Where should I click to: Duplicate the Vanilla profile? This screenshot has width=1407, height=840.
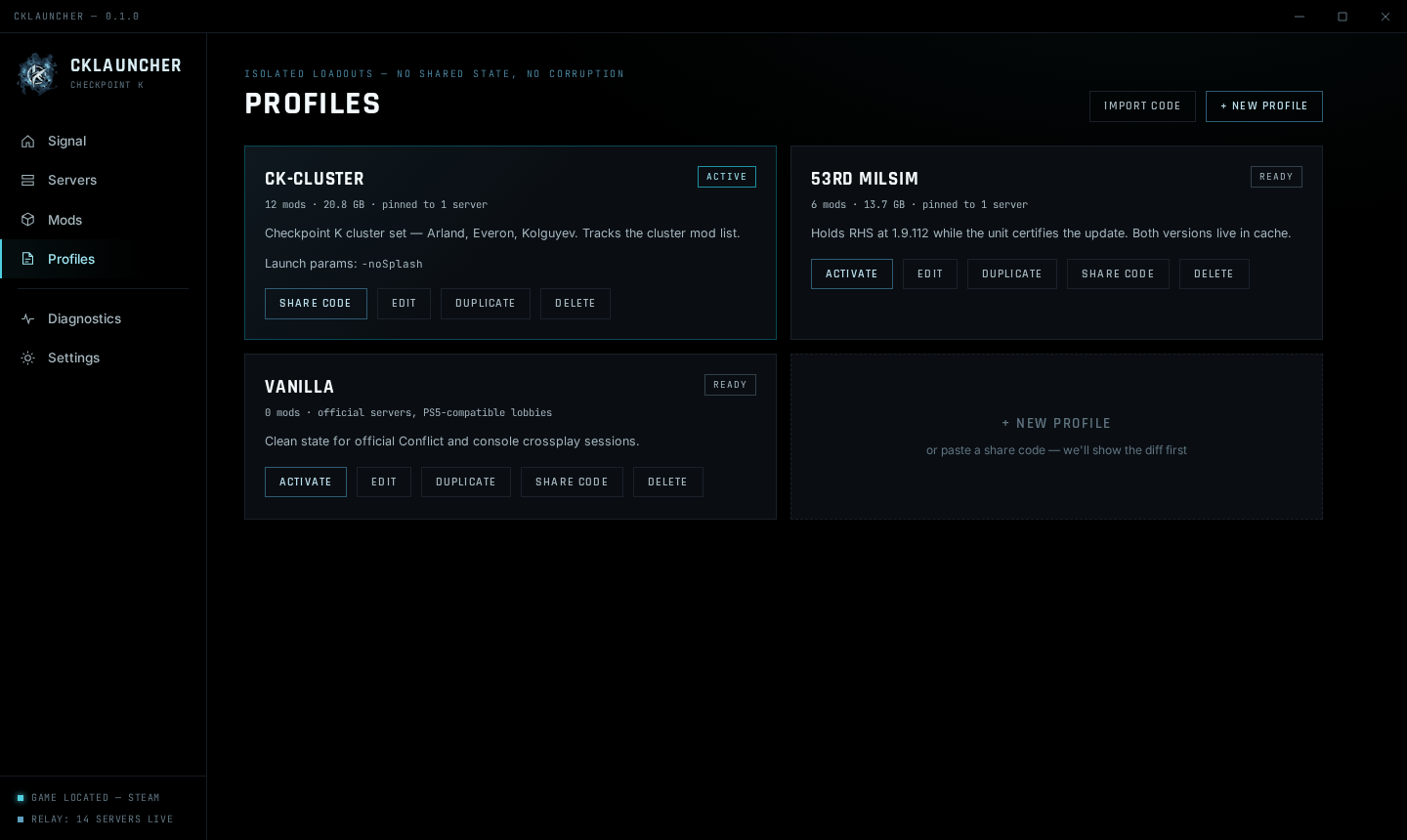pyautogui.click(x=466, y=483)
